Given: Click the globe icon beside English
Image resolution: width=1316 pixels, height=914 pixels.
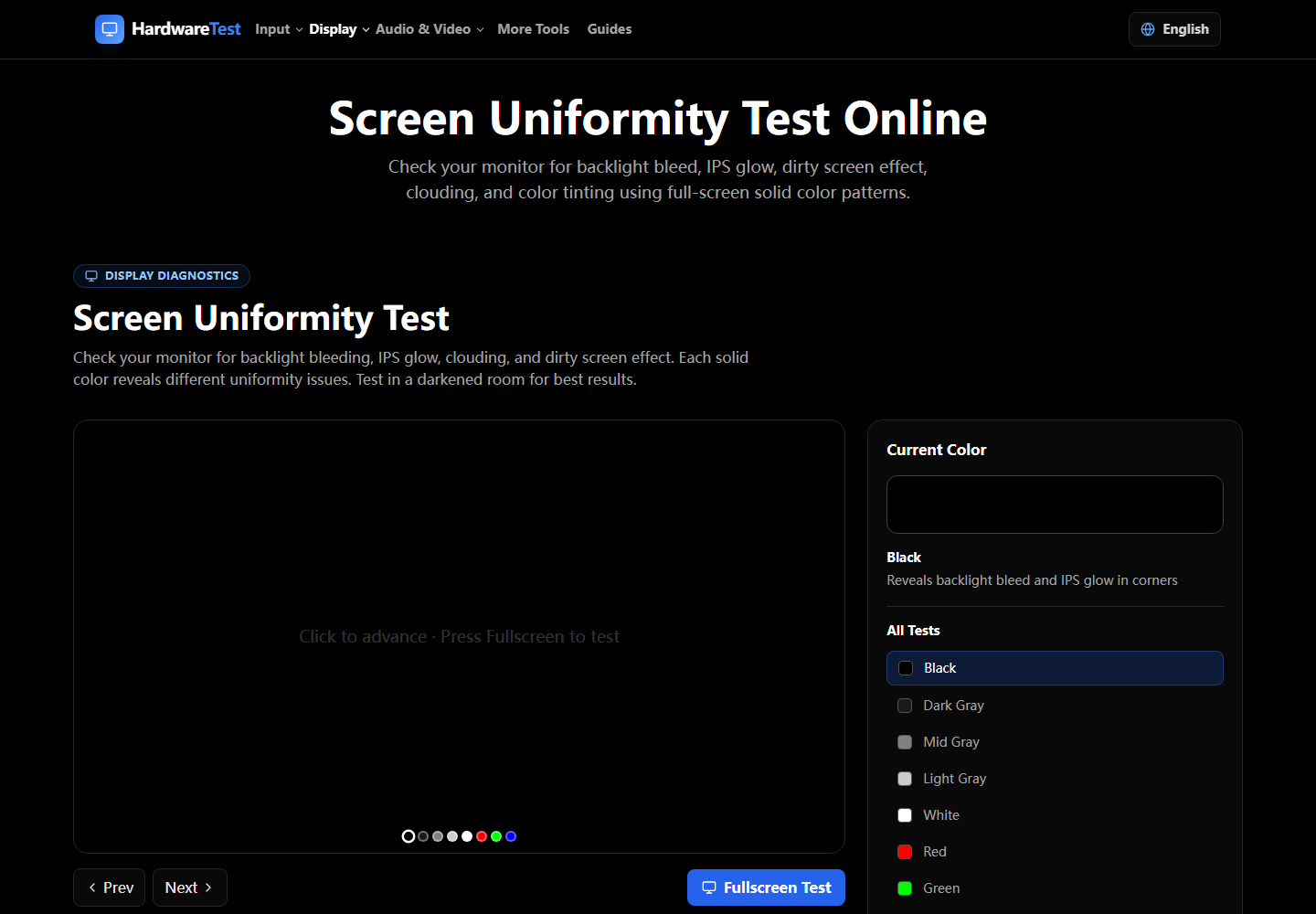Looking at the screenshot, I should coord(1148,29).
